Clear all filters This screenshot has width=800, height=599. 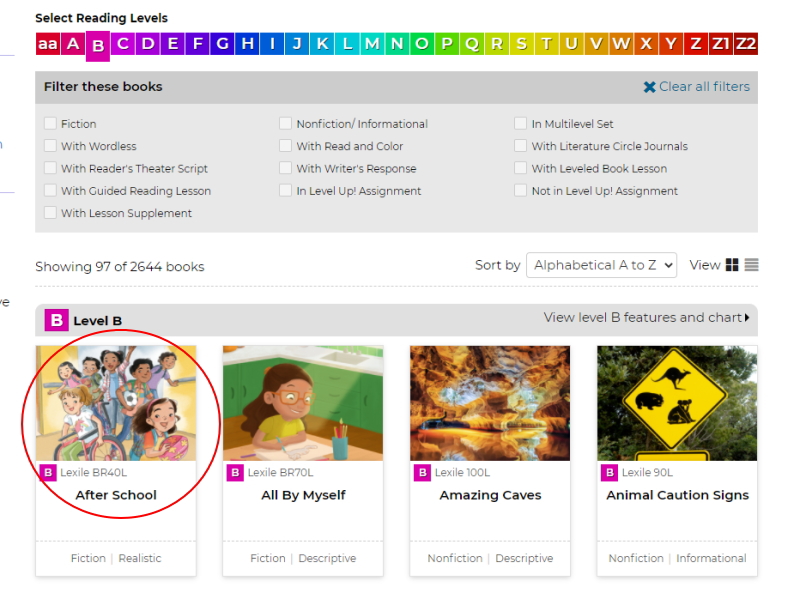coord(696,87)
